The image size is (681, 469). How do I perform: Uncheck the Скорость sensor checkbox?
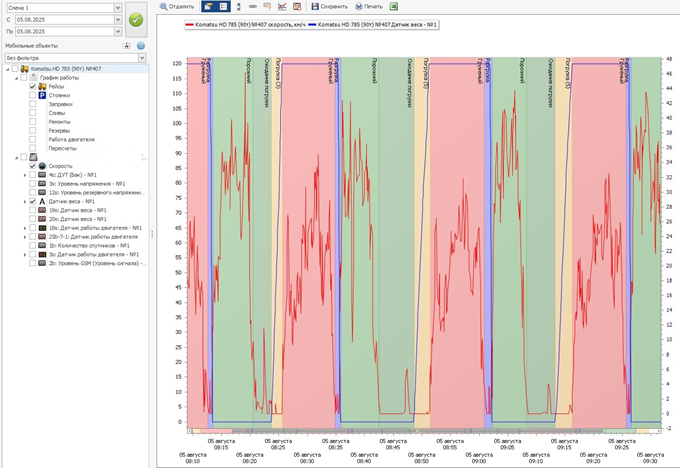coord(32,166)
